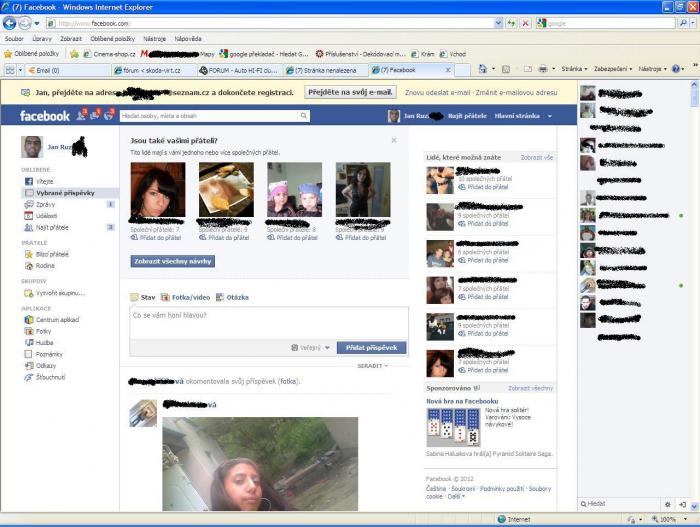Select the Fotka/video post type

point(188,297)
